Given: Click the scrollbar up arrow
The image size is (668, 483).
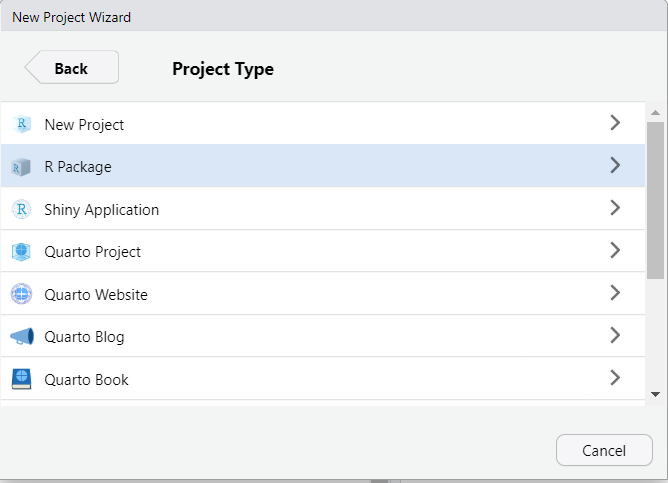Looking at the screenshot, I should (x=655, y=112).
